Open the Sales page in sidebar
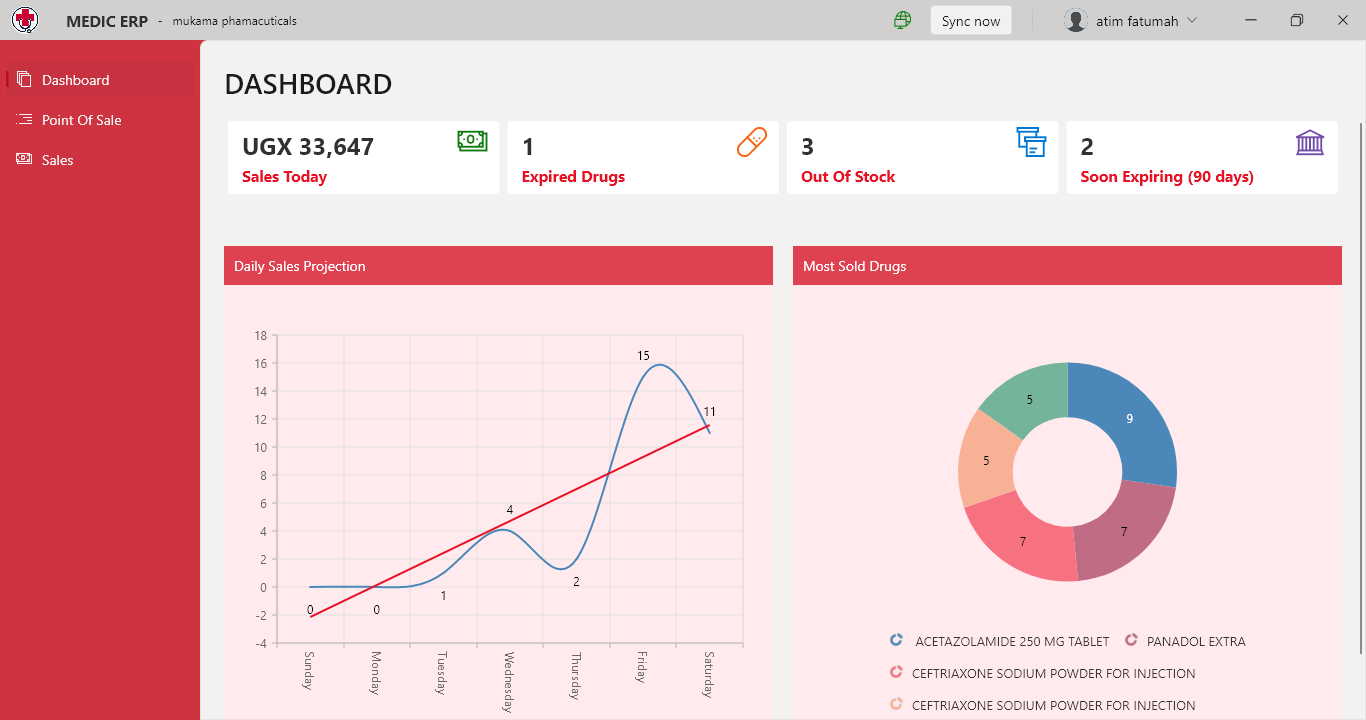Image resolution: width=1366 pixels, height=720 pixels. (58, 160)
